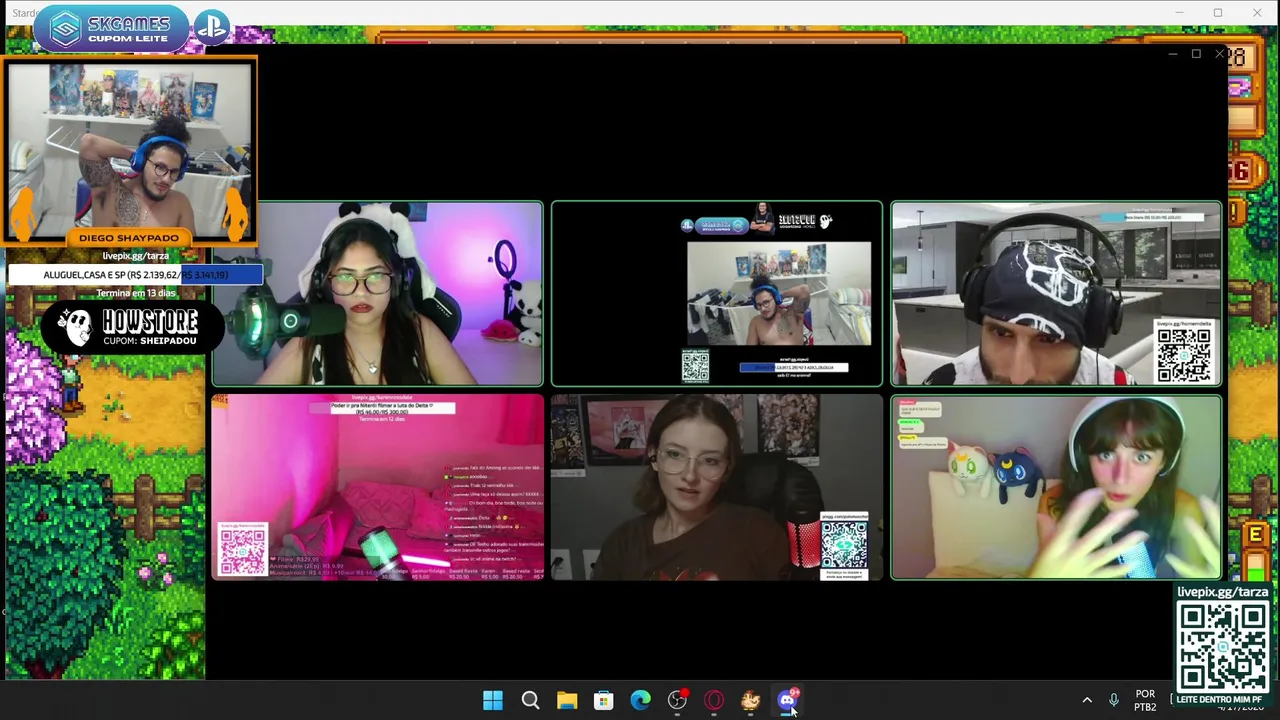Maximize the Stardew Valley window

click(1218, 13)
